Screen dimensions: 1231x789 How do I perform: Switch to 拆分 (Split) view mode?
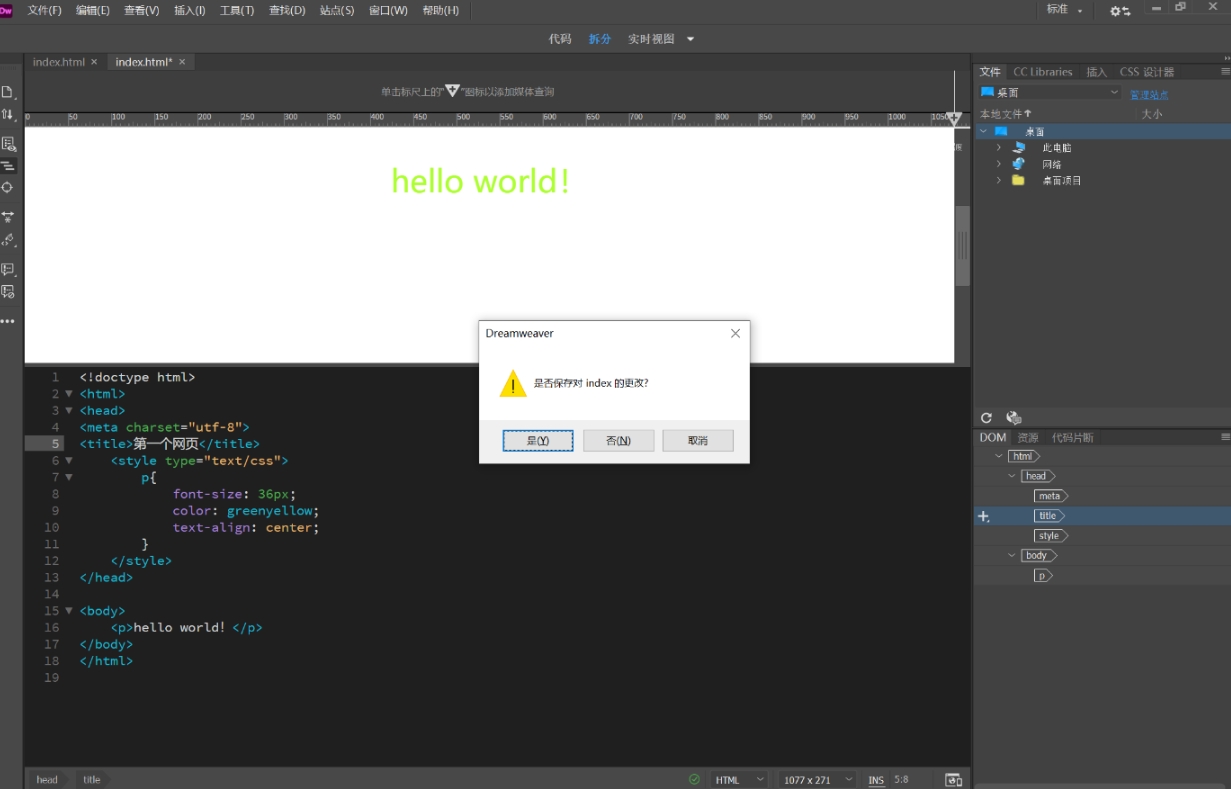599,39
